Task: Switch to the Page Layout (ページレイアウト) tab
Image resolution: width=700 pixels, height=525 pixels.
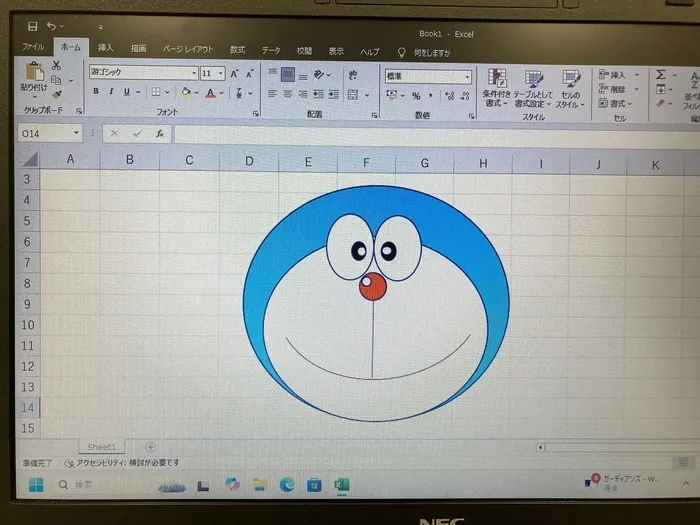Action: (188, 49)
